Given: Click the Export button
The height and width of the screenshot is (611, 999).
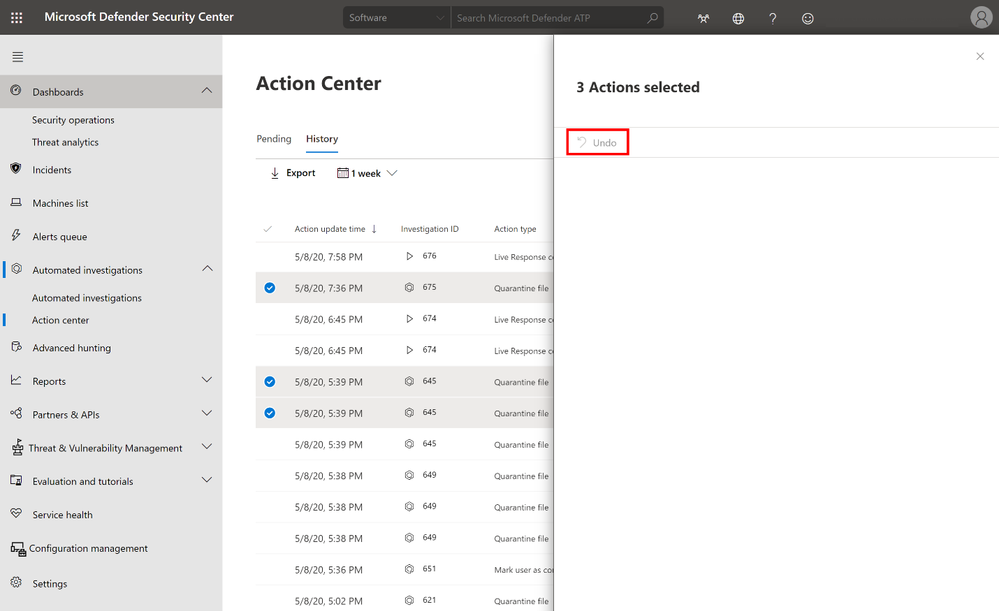Looking at the screenshot, I should 293,173.
